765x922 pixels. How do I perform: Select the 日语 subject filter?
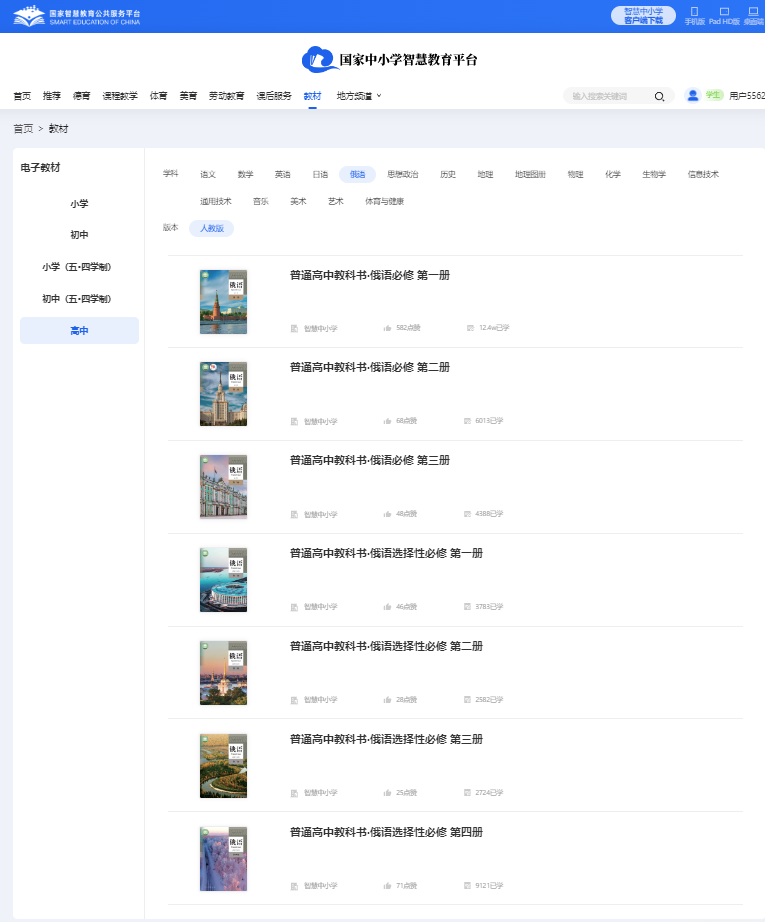[320, 174]
